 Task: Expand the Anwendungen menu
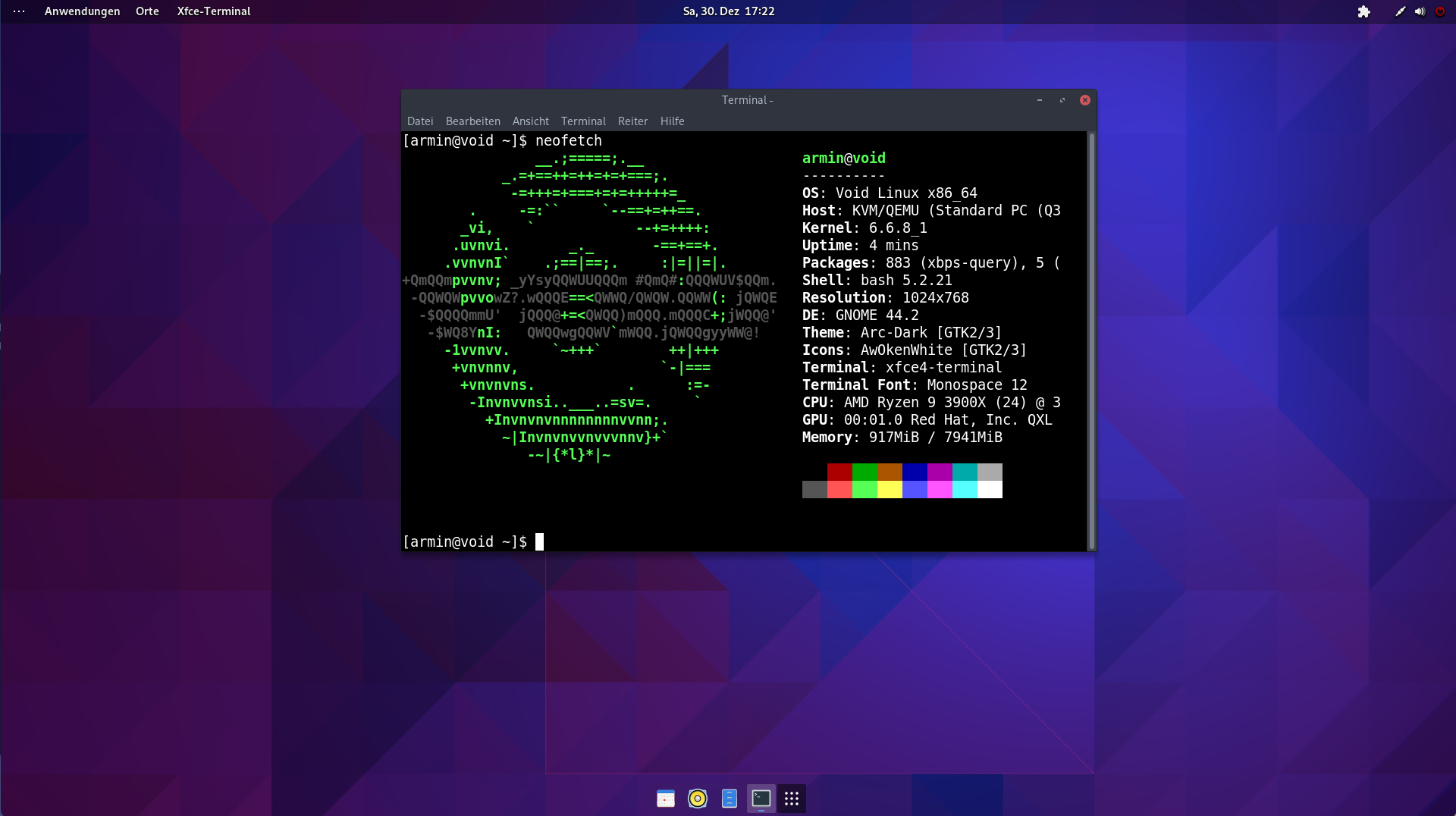(82, 11)
